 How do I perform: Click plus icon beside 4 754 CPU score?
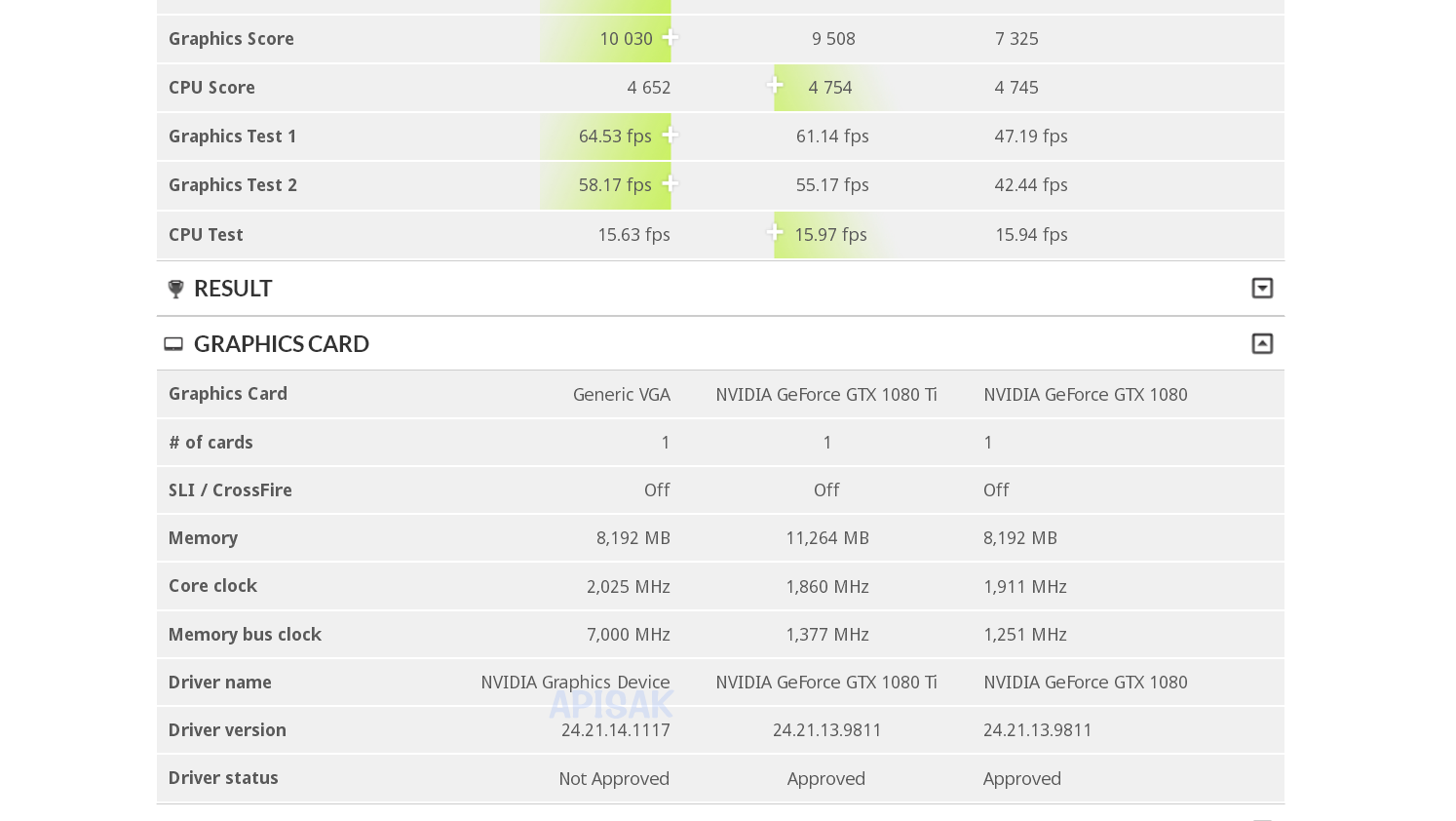pos(775,85)
